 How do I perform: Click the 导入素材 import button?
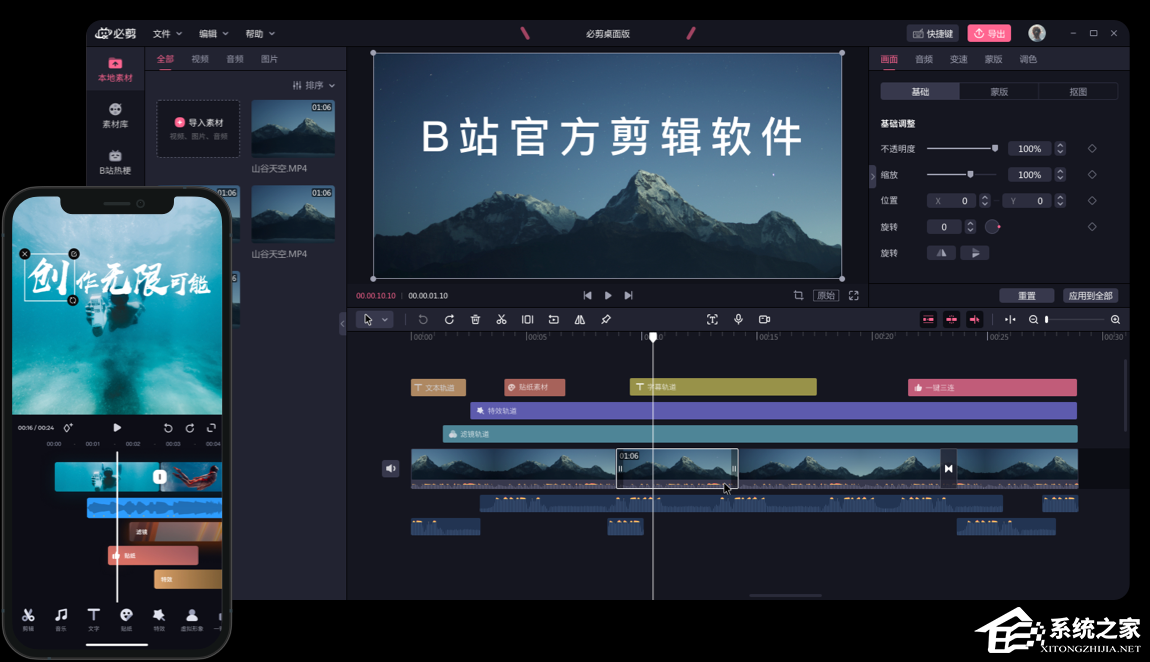(198, 128)
